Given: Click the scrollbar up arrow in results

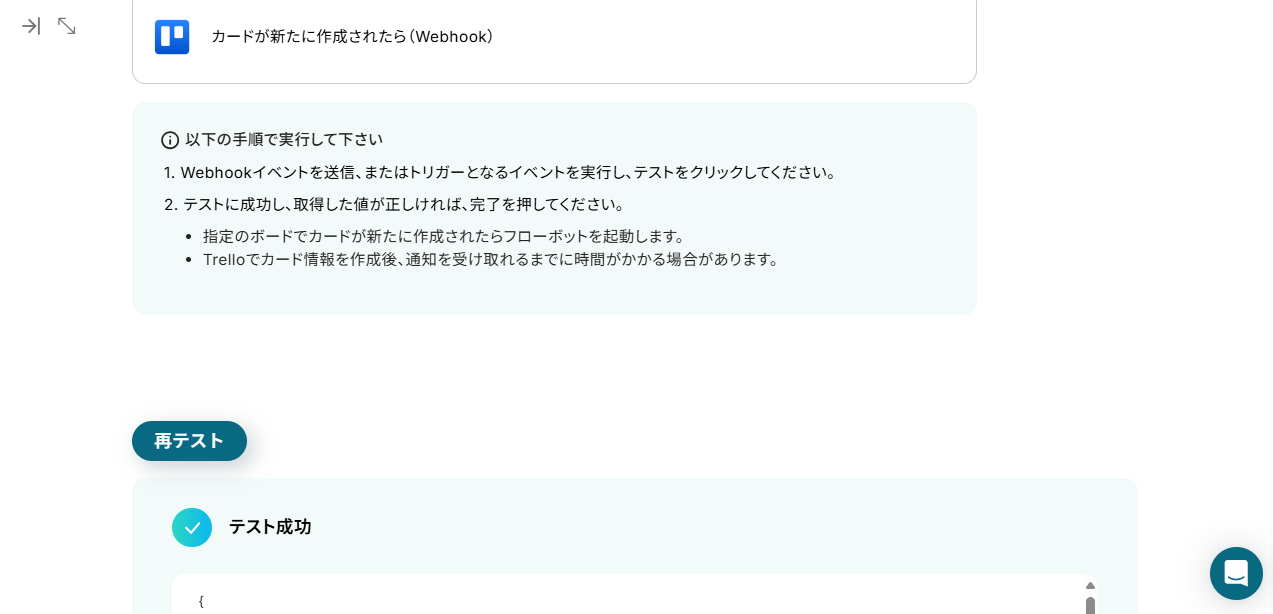Looking at the screenshot, I should pyautogui.click(x=1090, y=586).
